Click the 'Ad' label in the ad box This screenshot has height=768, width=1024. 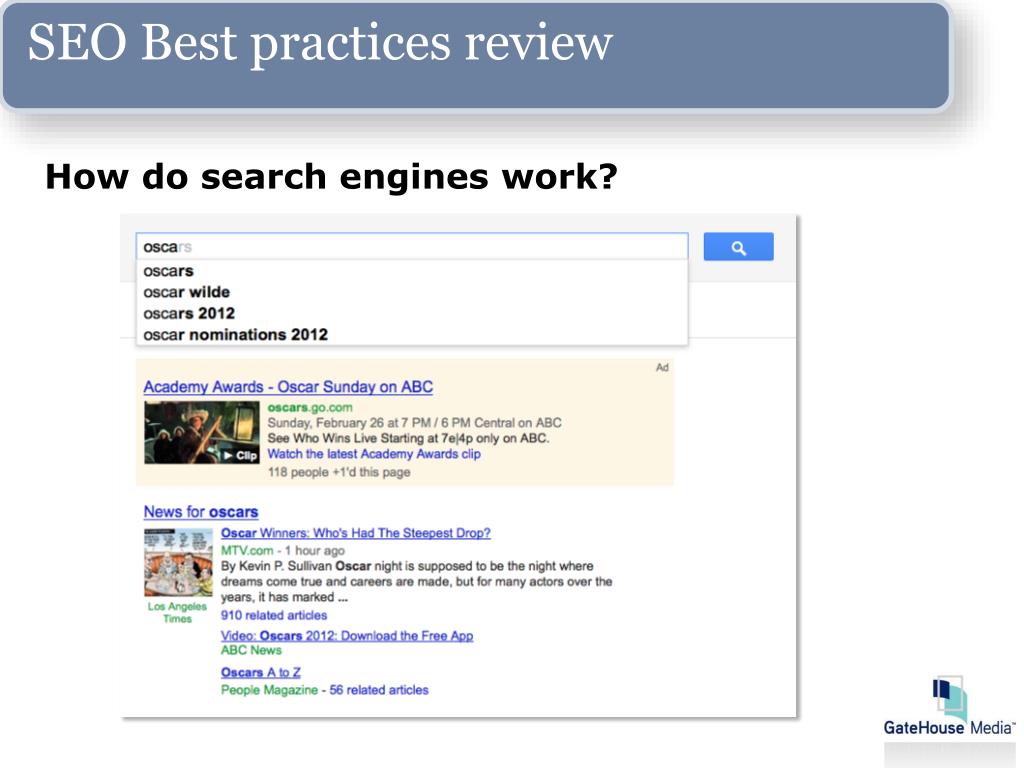pyautogui.click(x=662, y=368)
